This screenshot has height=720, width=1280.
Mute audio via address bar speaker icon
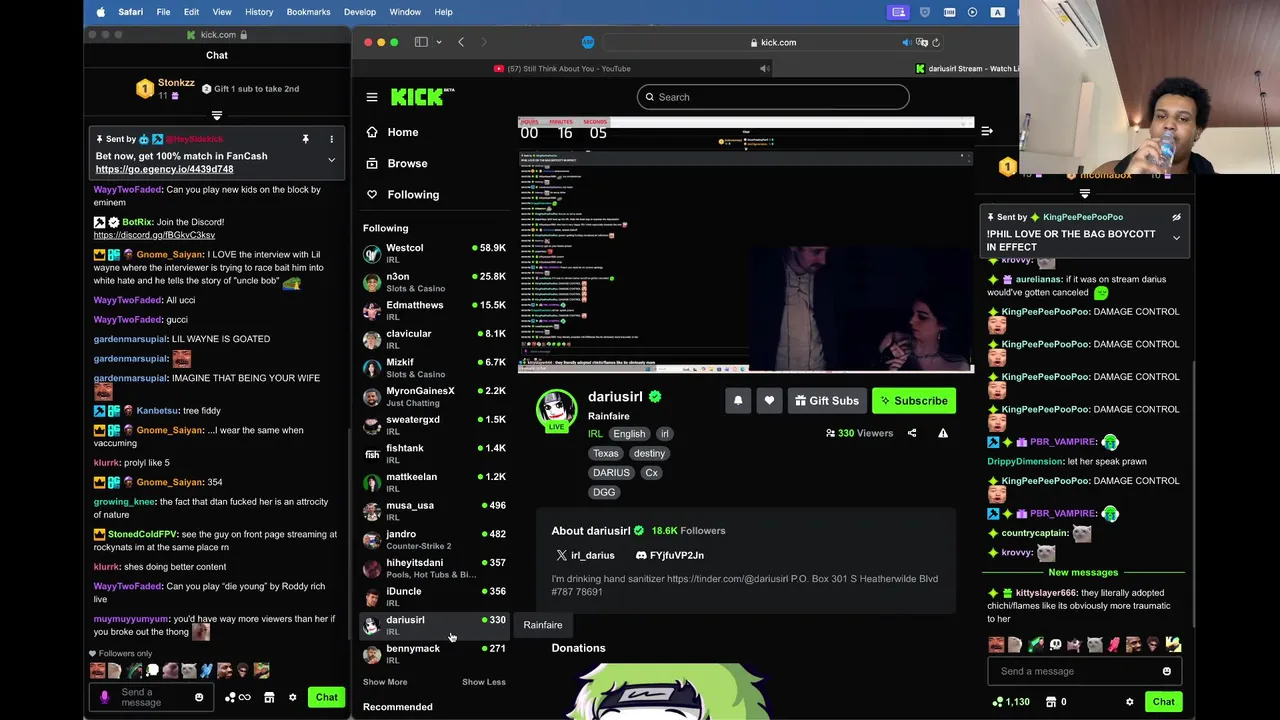(906, 42)
